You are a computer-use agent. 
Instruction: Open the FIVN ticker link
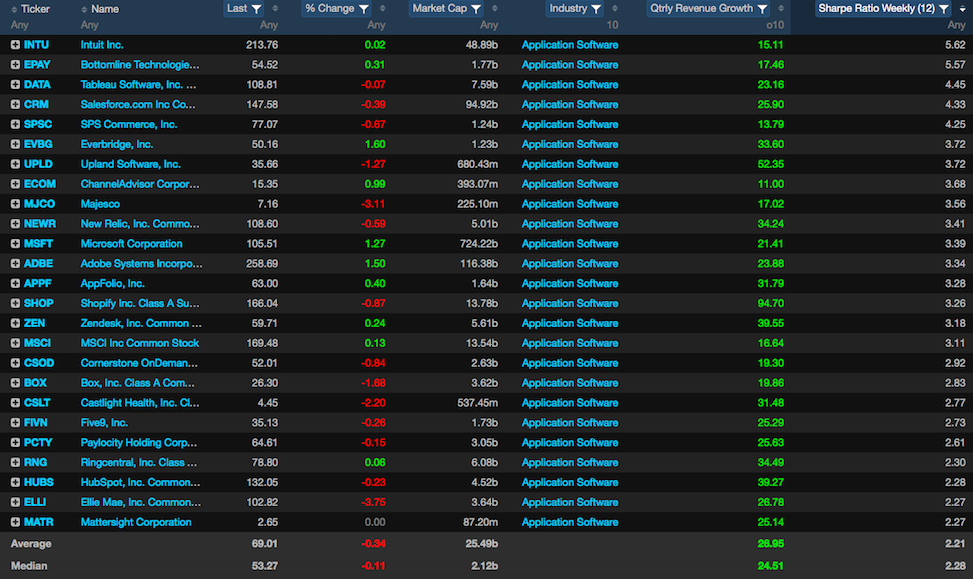tap(35, 423)
